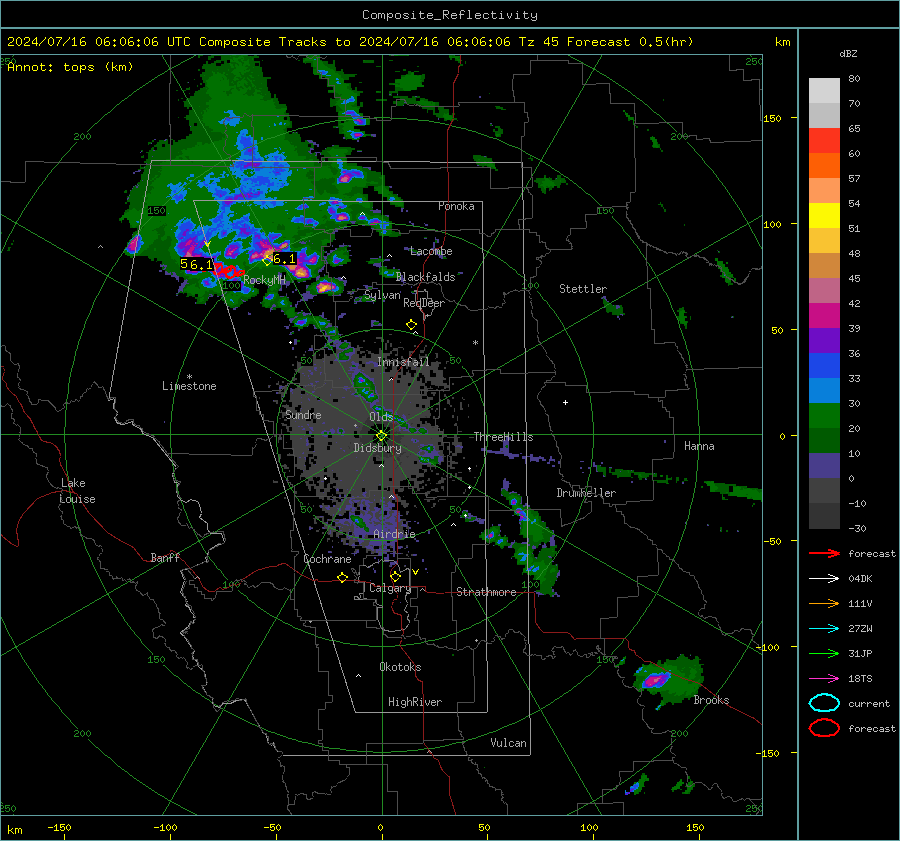Image resolution: width=900 pixels, height=841 pixels.
Task: Click the yellow diamond marker below Cochrane
Action: point(343,577)
